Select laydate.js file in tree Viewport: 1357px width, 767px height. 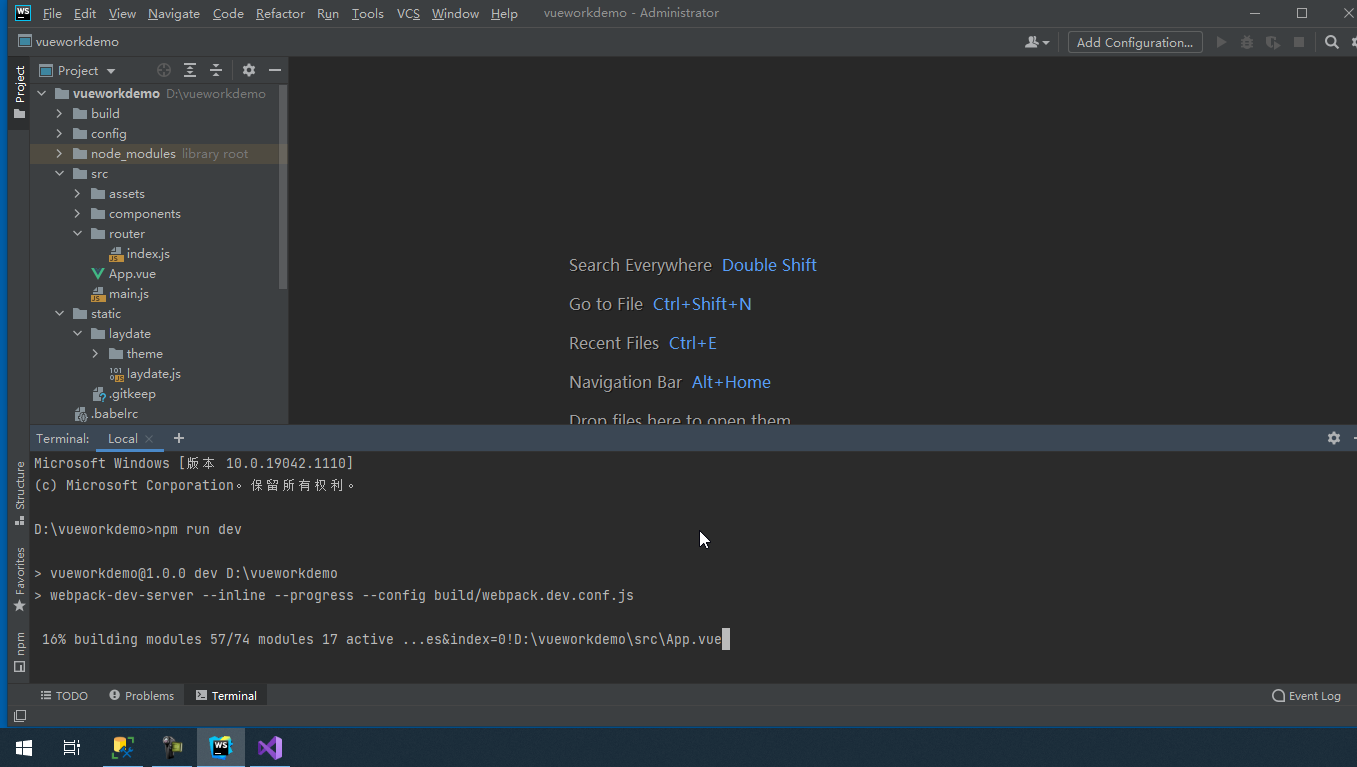click(154, 373)
